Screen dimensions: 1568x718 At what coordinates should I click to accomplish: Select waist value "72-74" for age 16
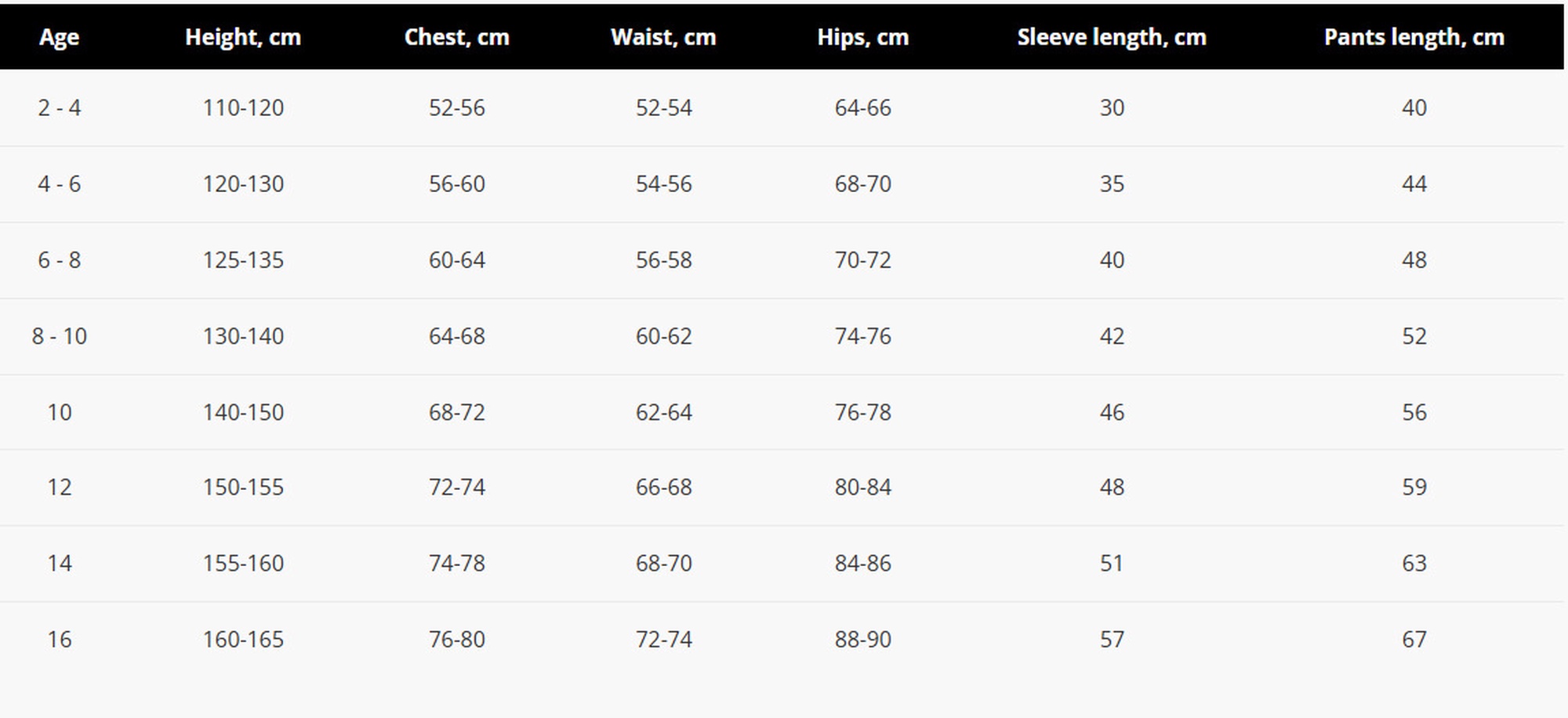pos(663,639)
